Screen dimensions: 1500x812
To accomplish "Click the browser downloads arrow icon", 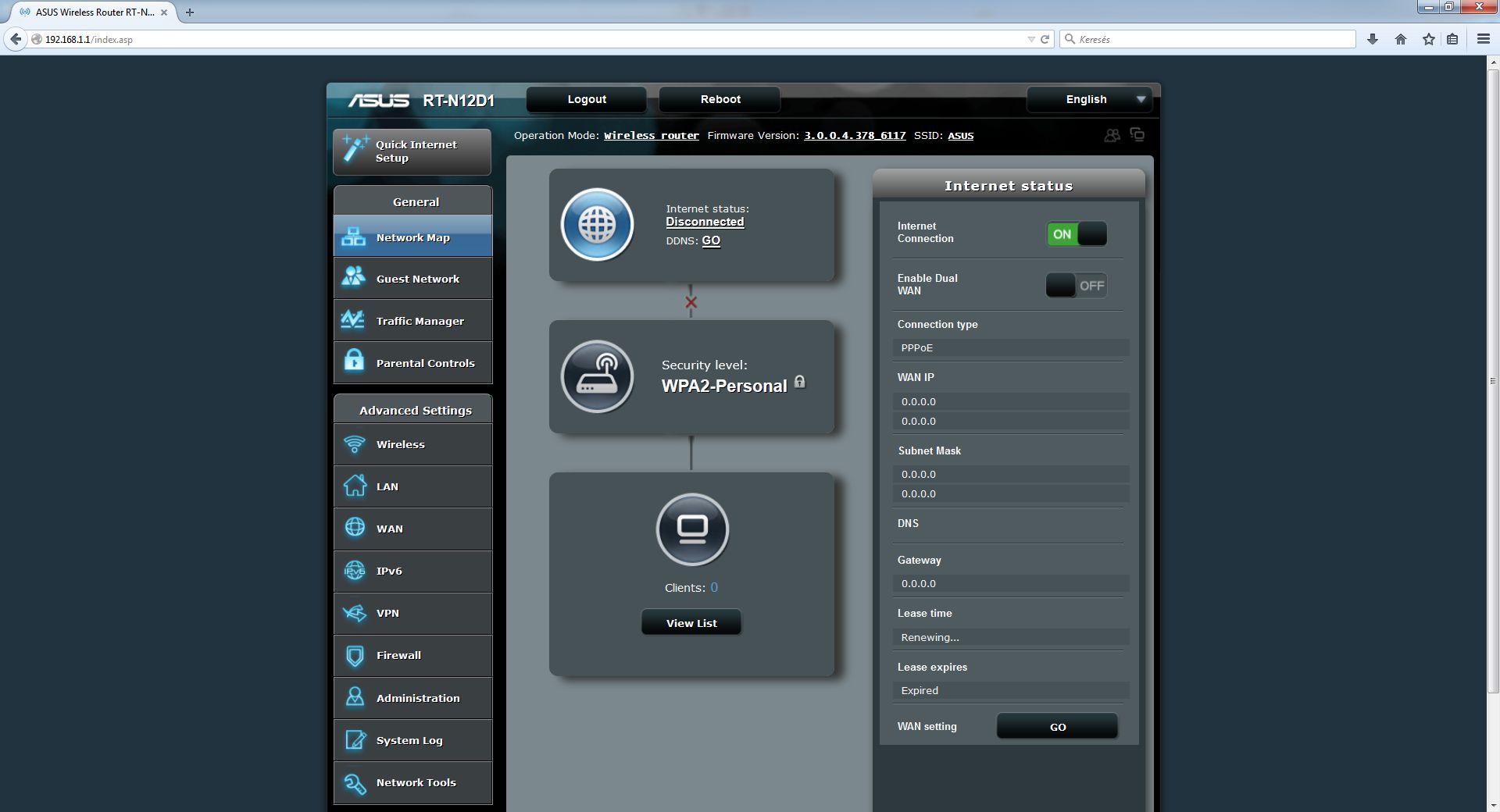I will point(1373,39).
